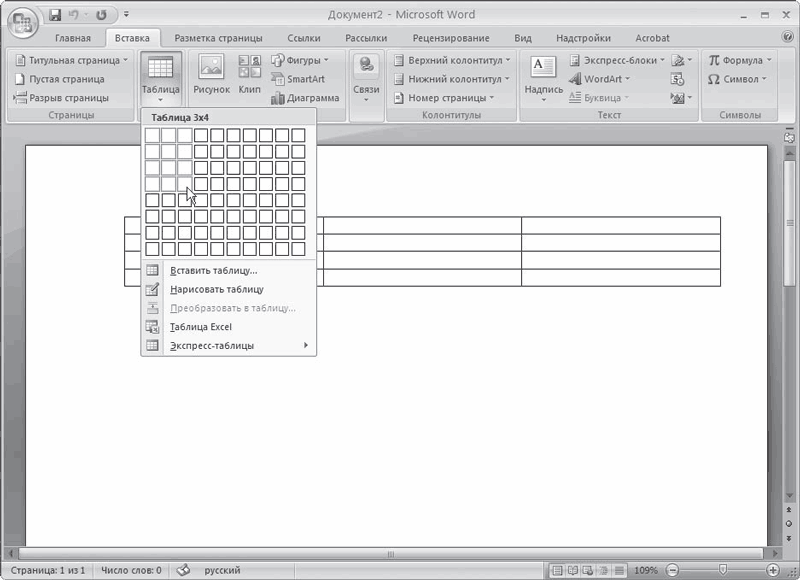Open Рецензирование tab
The image size is (800, 580).
451,38
